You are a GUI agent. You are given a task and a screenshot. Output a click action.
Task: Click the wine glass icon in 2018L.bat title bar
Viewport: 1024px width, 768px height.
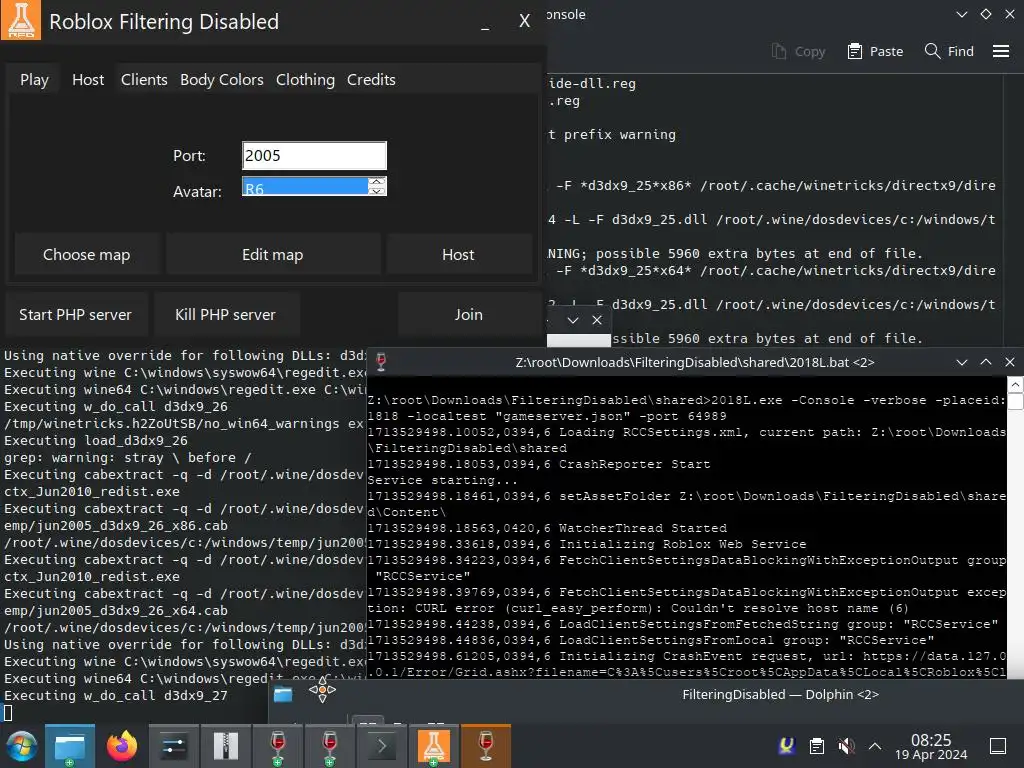point(381,362)
